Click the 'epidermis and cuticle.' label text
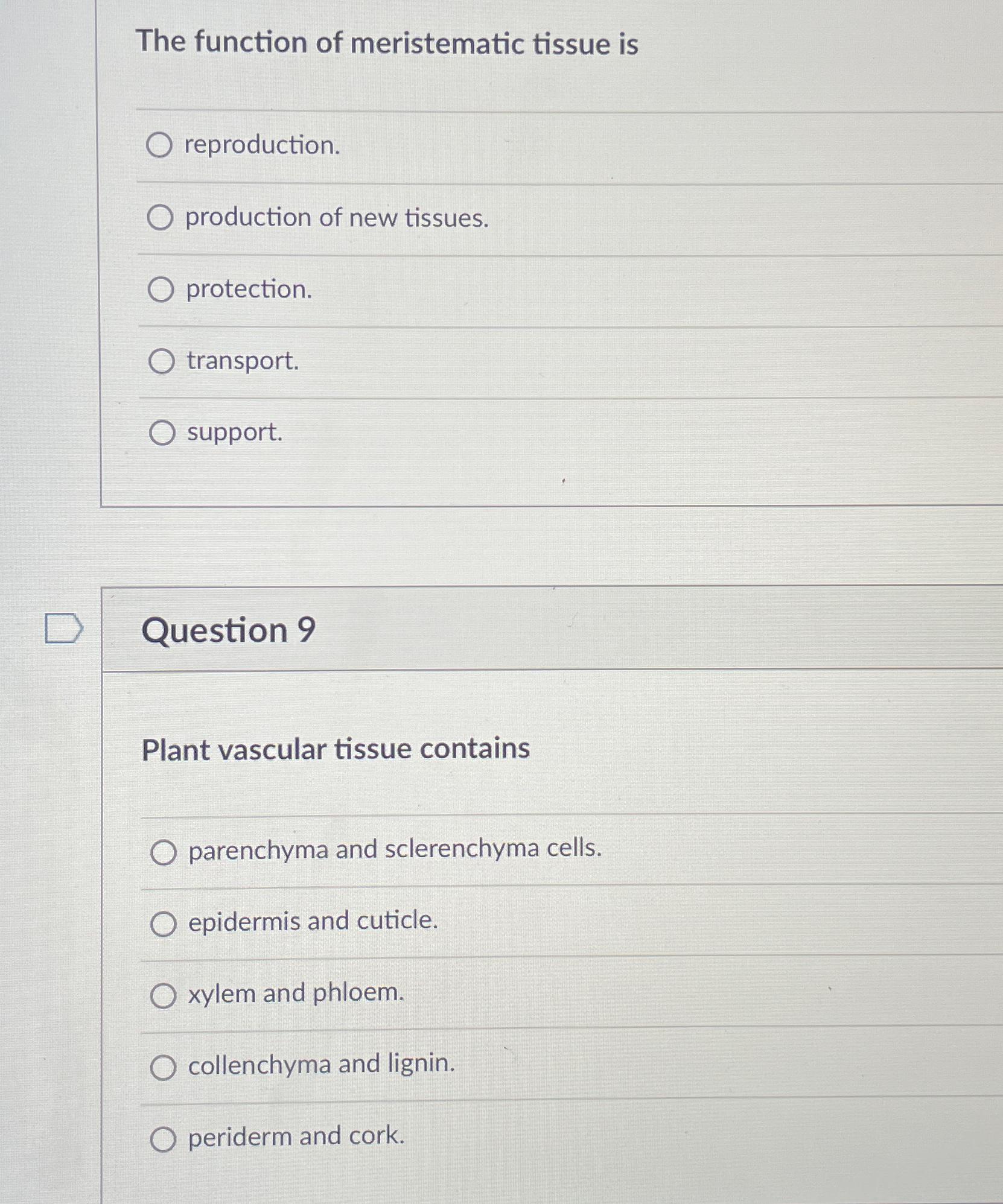 [x=313, y=922]
